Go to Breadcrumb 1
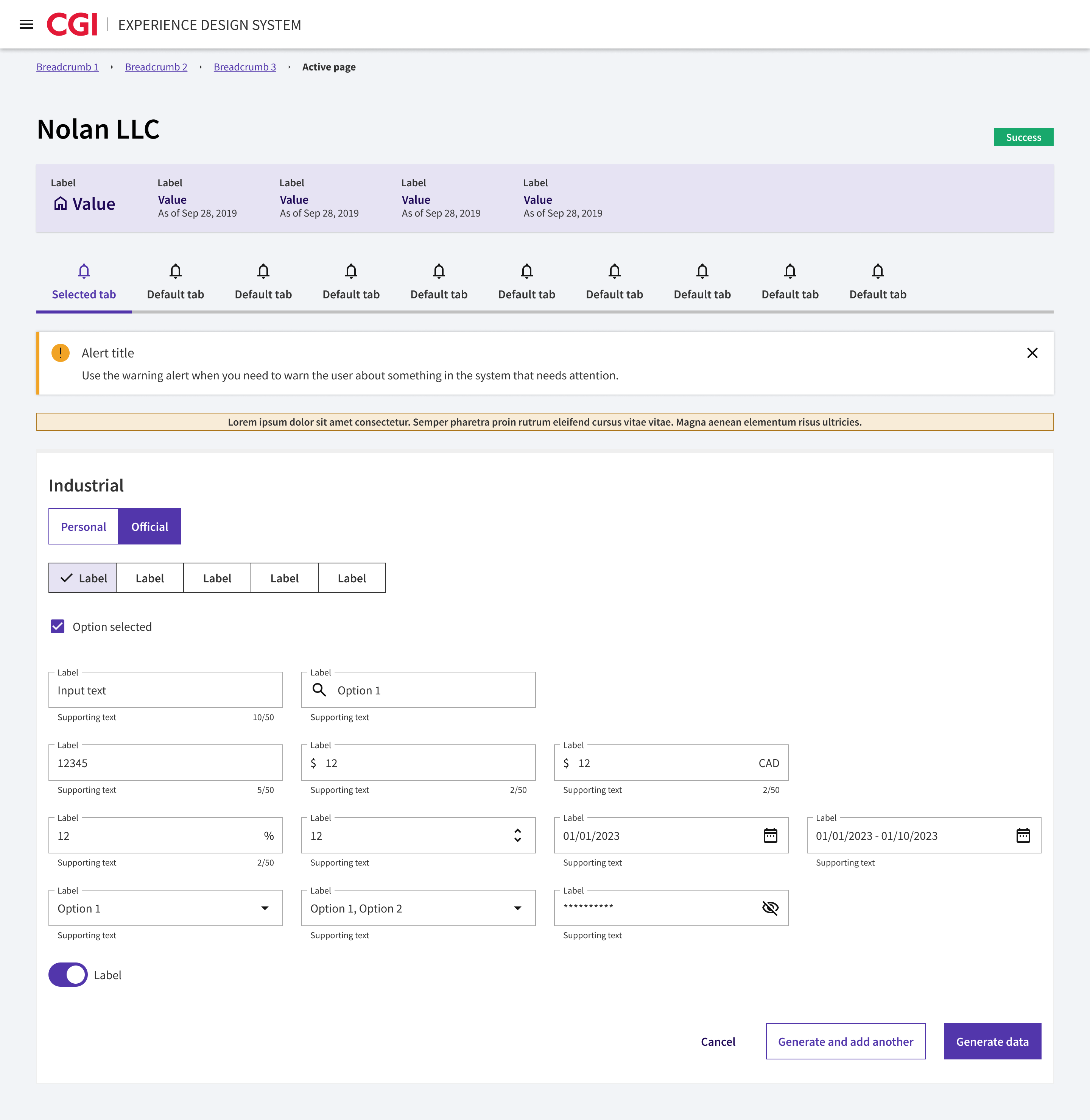Screen dimensions: 1090x1120 pos(67,67)
